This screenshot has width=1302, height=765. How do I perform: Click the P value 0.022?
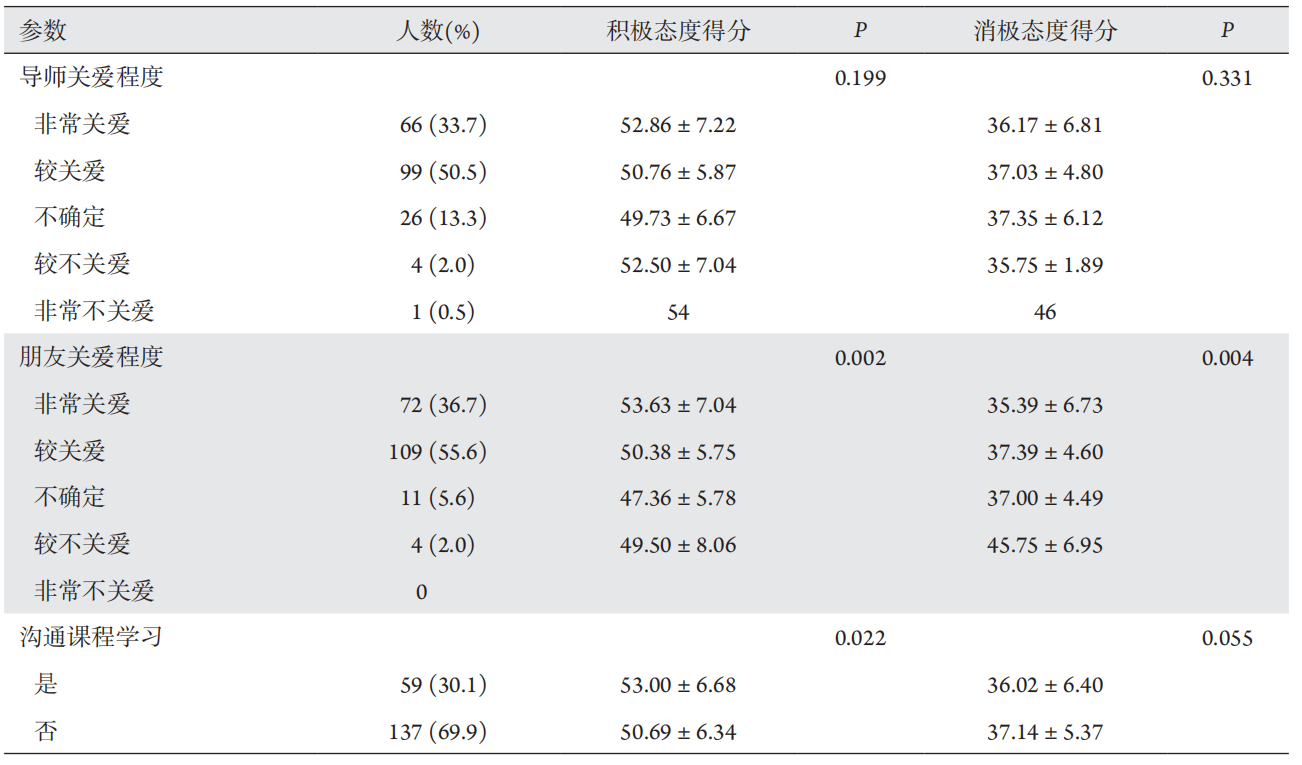pos(860,638)
